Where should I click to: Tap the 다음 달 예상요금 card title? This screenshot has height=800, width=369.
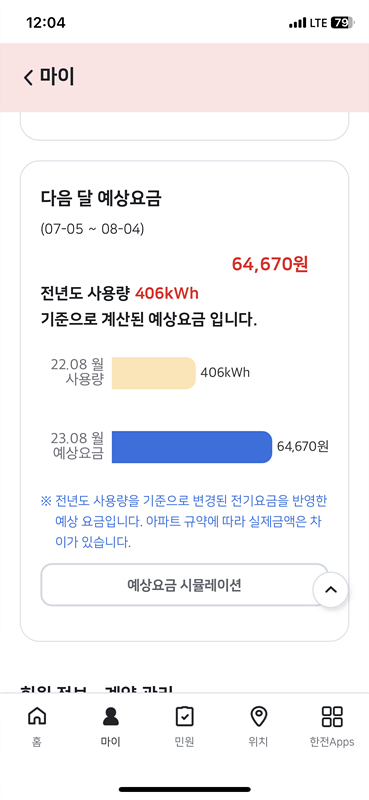click(x=101, y=198)
